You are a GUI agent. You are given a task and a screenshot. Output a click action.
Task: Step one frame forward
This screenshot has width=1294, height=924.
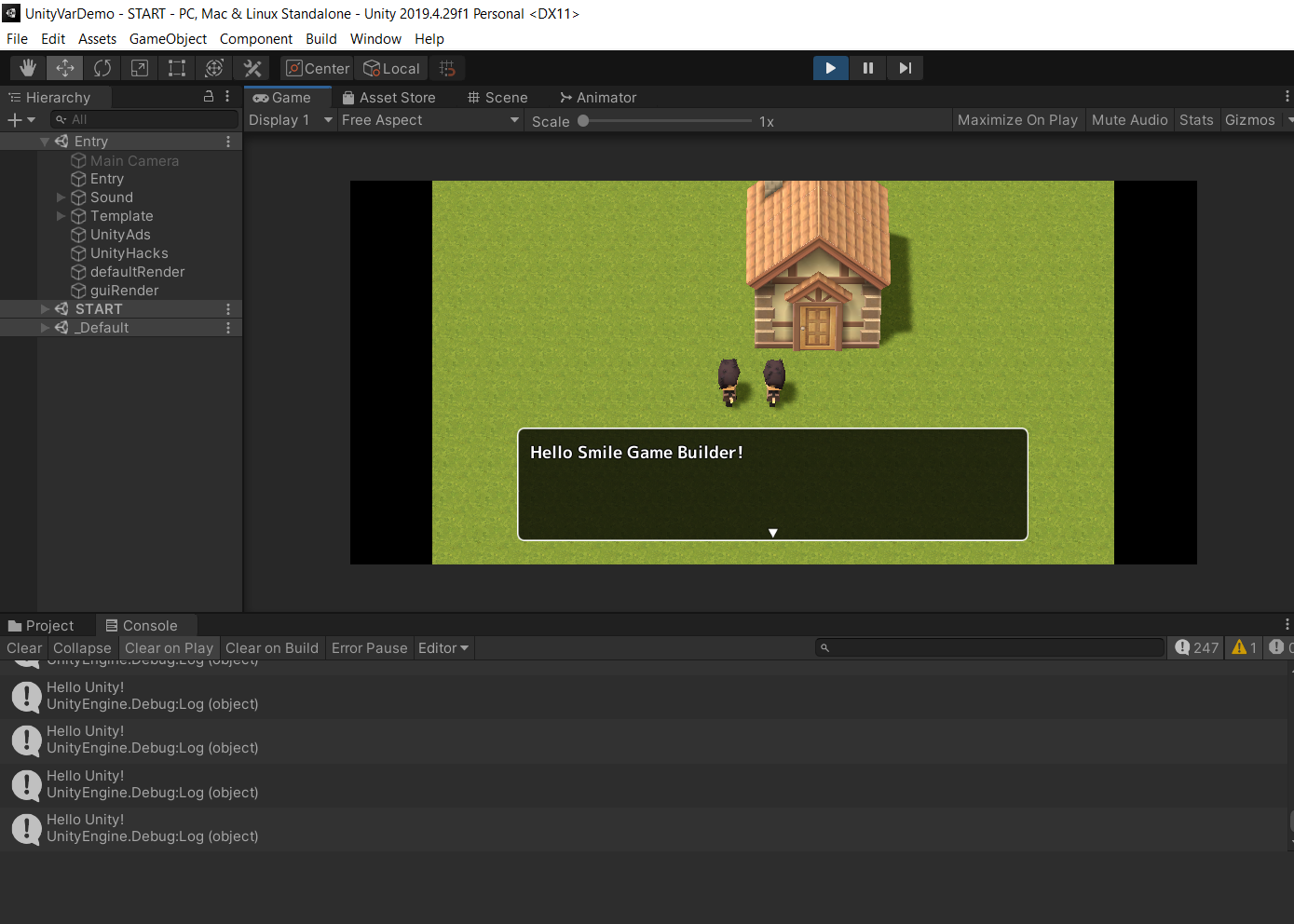[x=905, y=68]
